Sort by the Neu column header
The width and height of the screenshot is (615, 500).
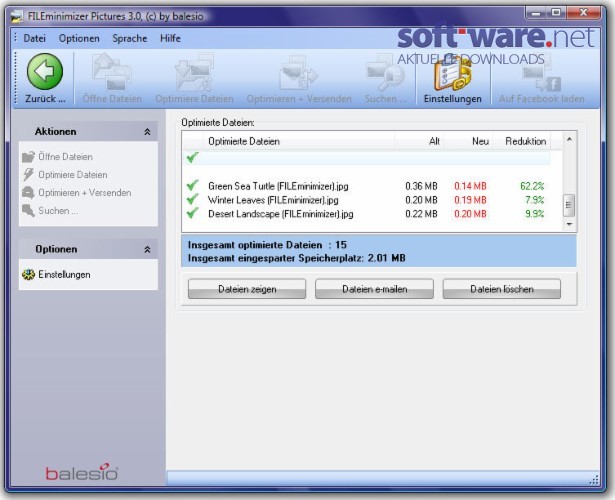468,141
